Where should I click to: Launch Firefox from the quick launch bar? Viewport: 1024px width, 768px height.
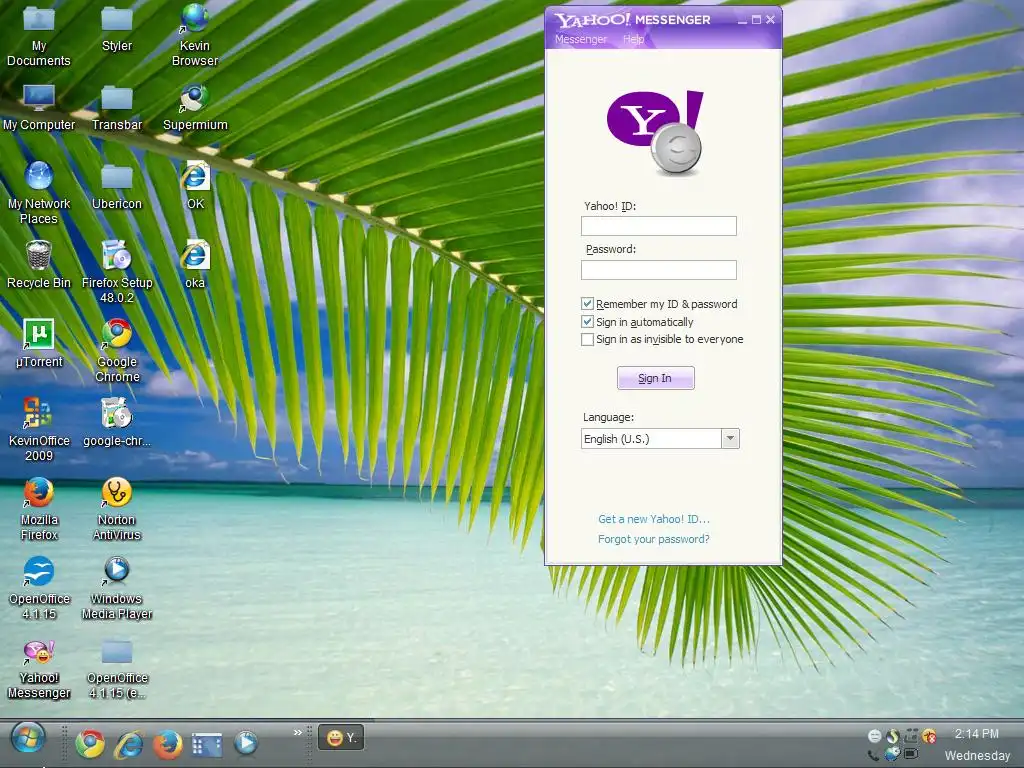coord(168,743)
